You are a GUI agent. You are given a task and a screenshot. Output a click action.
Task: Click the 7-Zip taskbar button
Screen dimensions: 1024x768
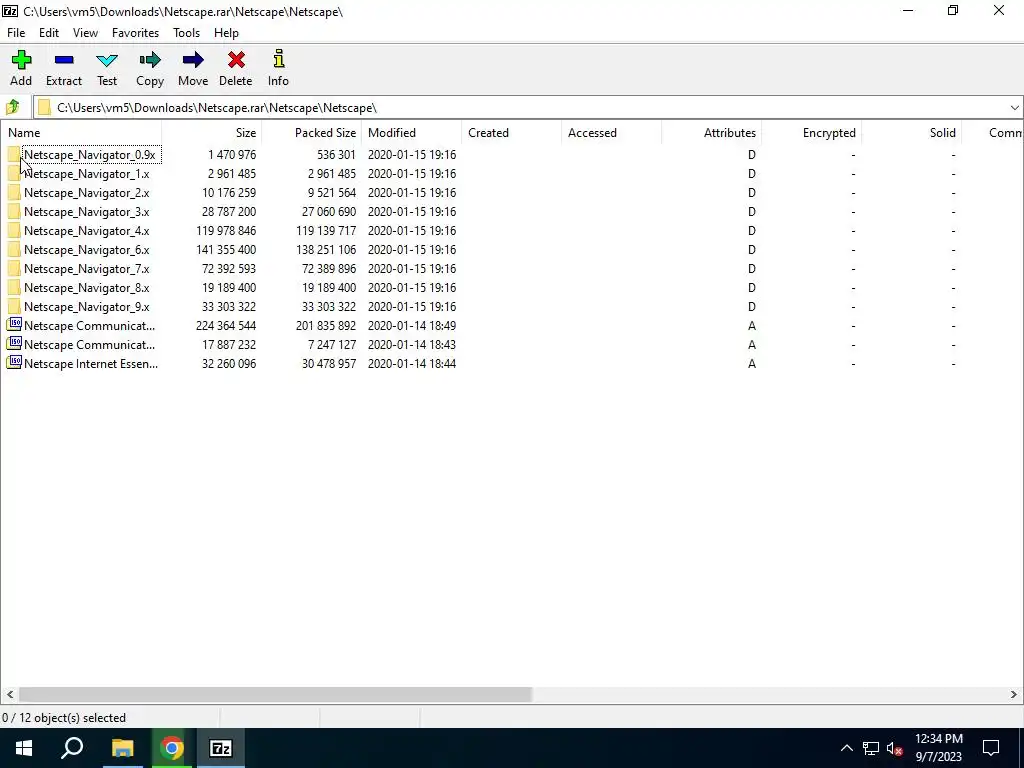[x=221, y=748]
